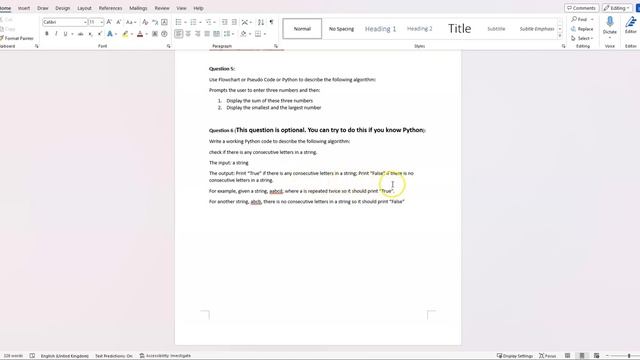The width and height of the screenshot is (640, 360).
Task: Toggle Strikethrough formatting
Action: click(x=80, y=34)
